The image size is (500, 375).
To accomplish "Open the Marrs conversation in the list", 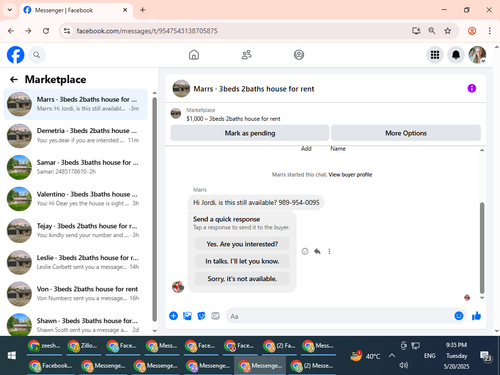I will pyautogui.click(x=75, y=104).
